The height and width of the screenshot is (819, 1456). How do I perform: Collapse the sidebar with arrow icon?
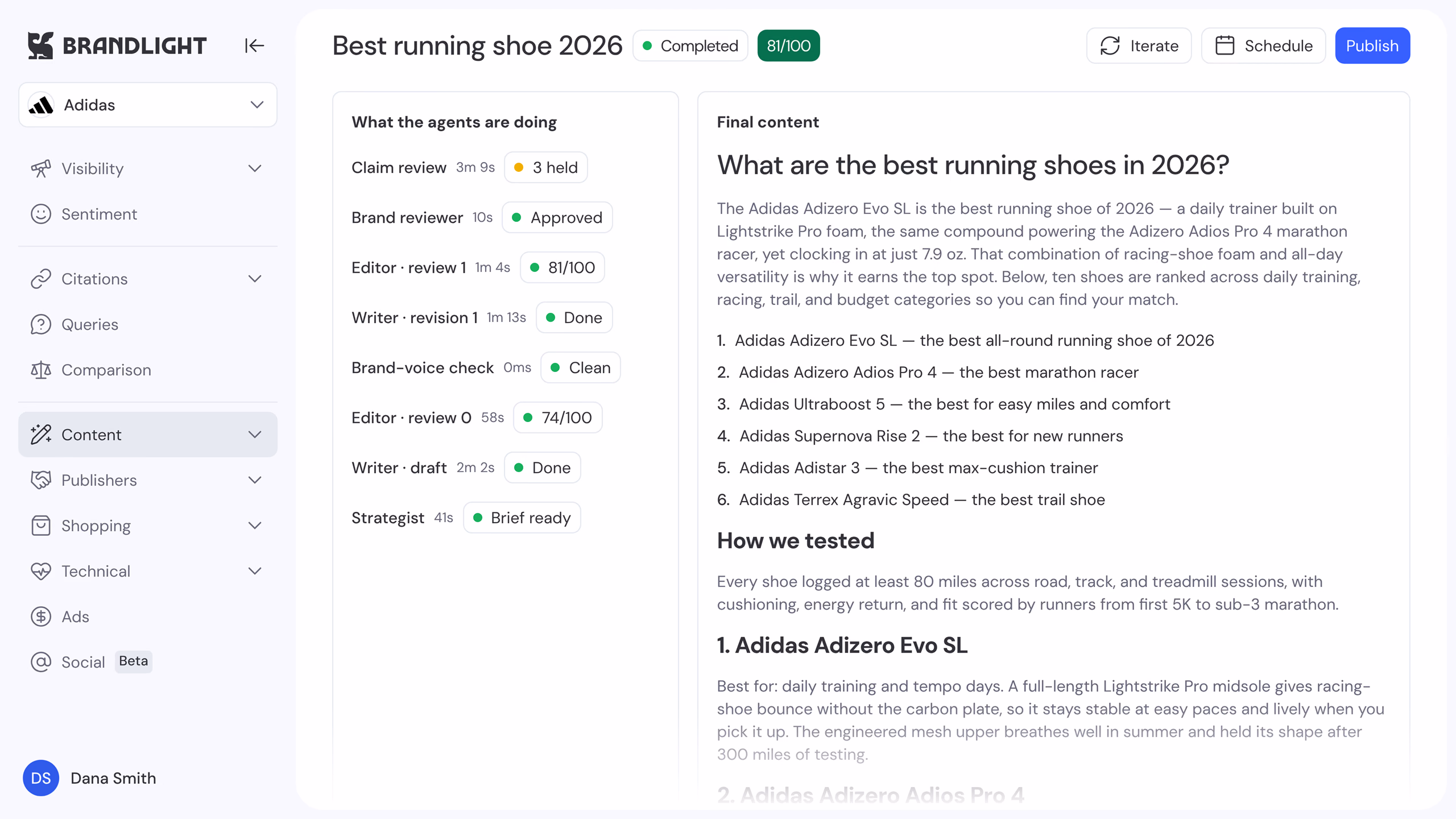(x=254, y=45)
